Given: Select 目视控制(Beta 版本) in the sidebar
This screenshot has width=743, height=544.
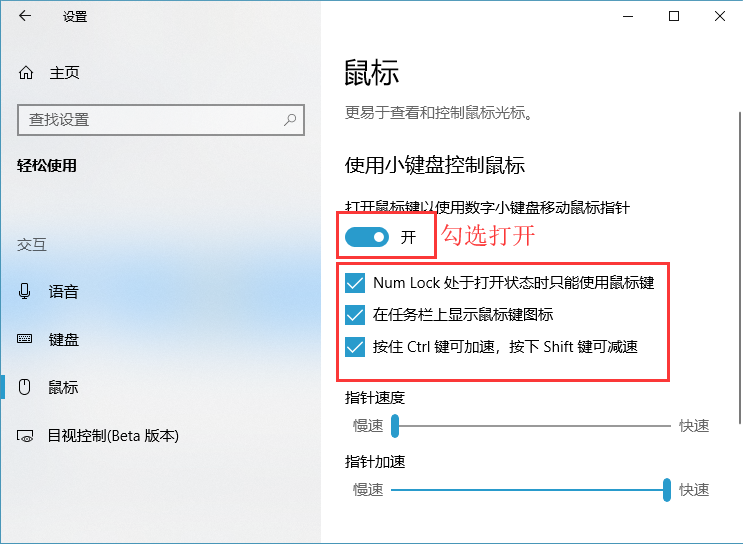Looking at the screenshot, I should [113, 436].
